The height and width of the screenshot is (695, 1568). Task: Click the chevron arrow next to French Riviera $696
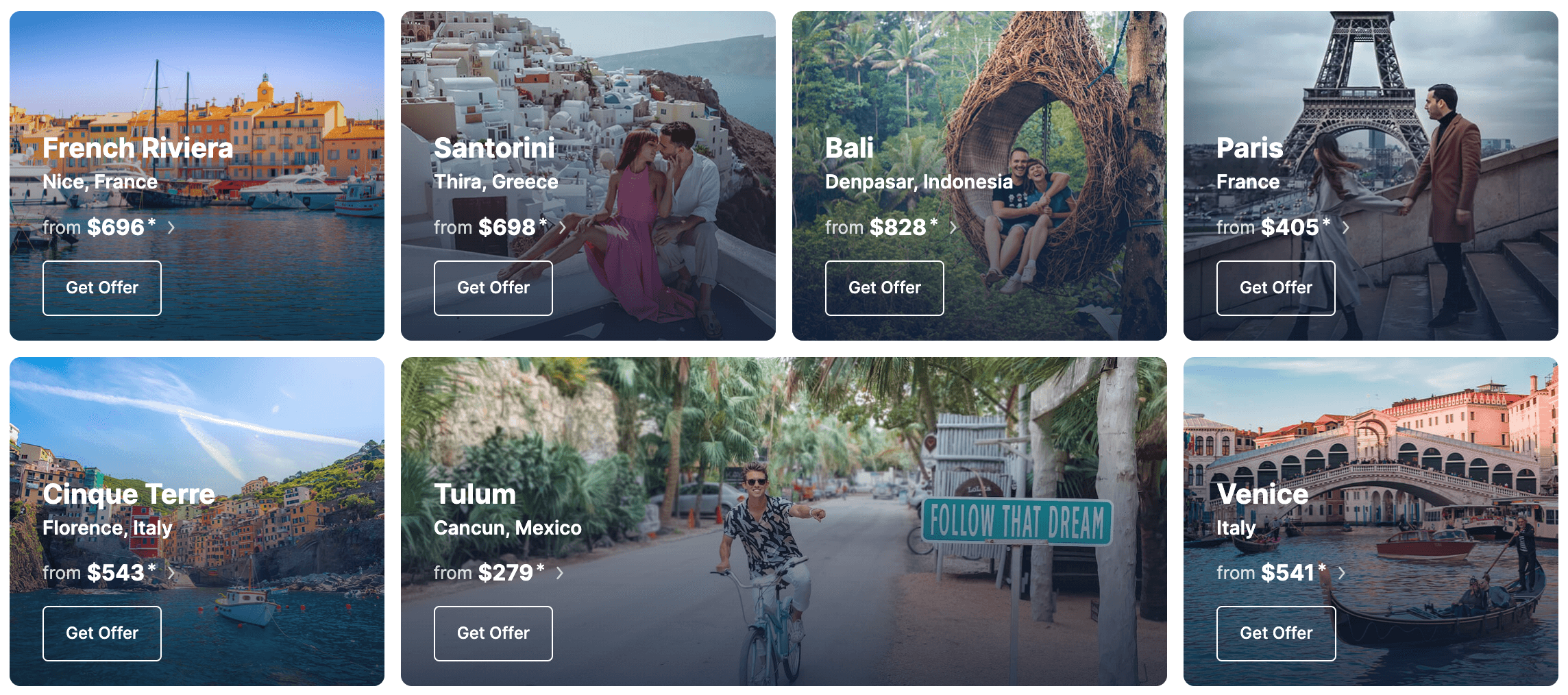click(x=171, y=228)
